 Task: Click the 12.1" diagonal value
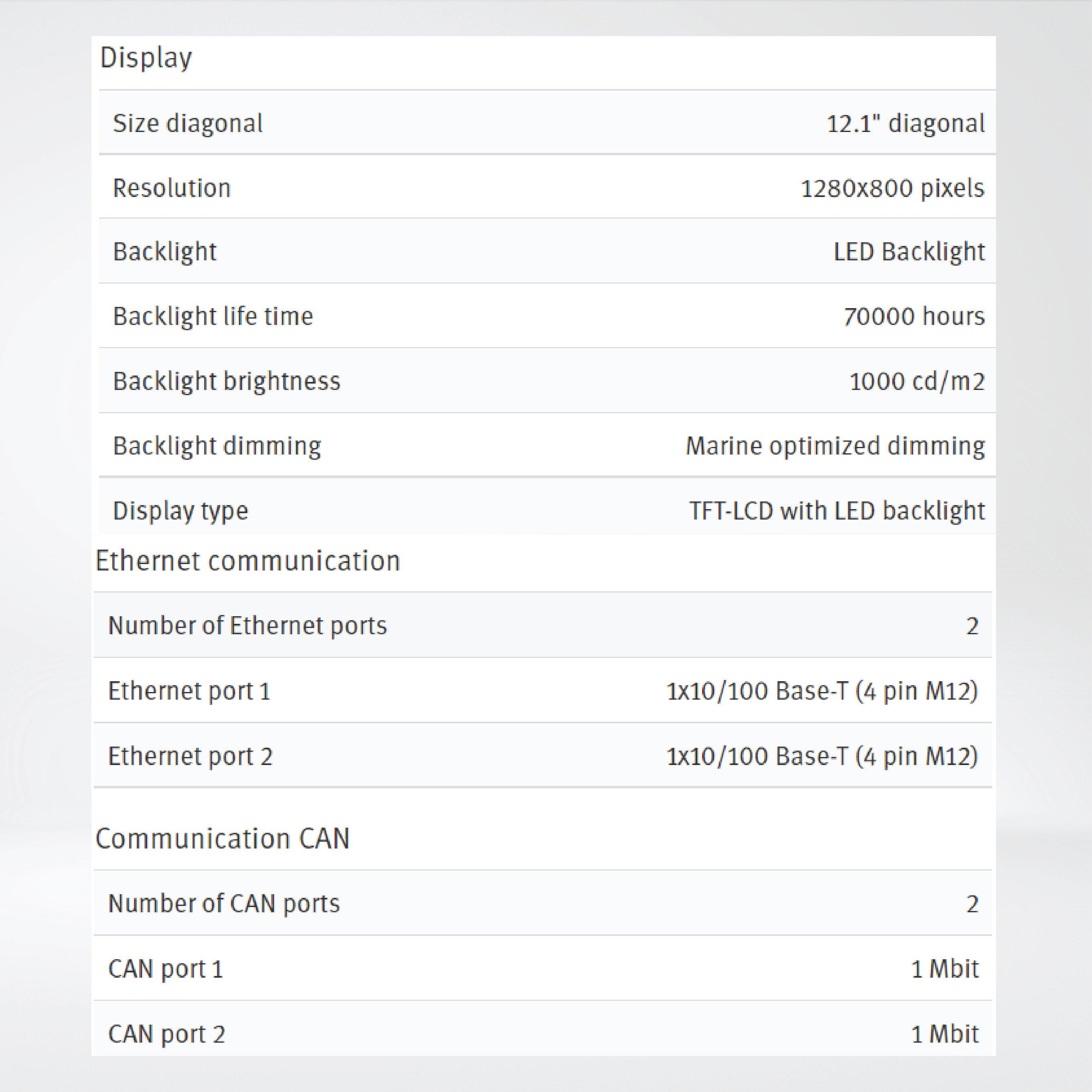905,123
